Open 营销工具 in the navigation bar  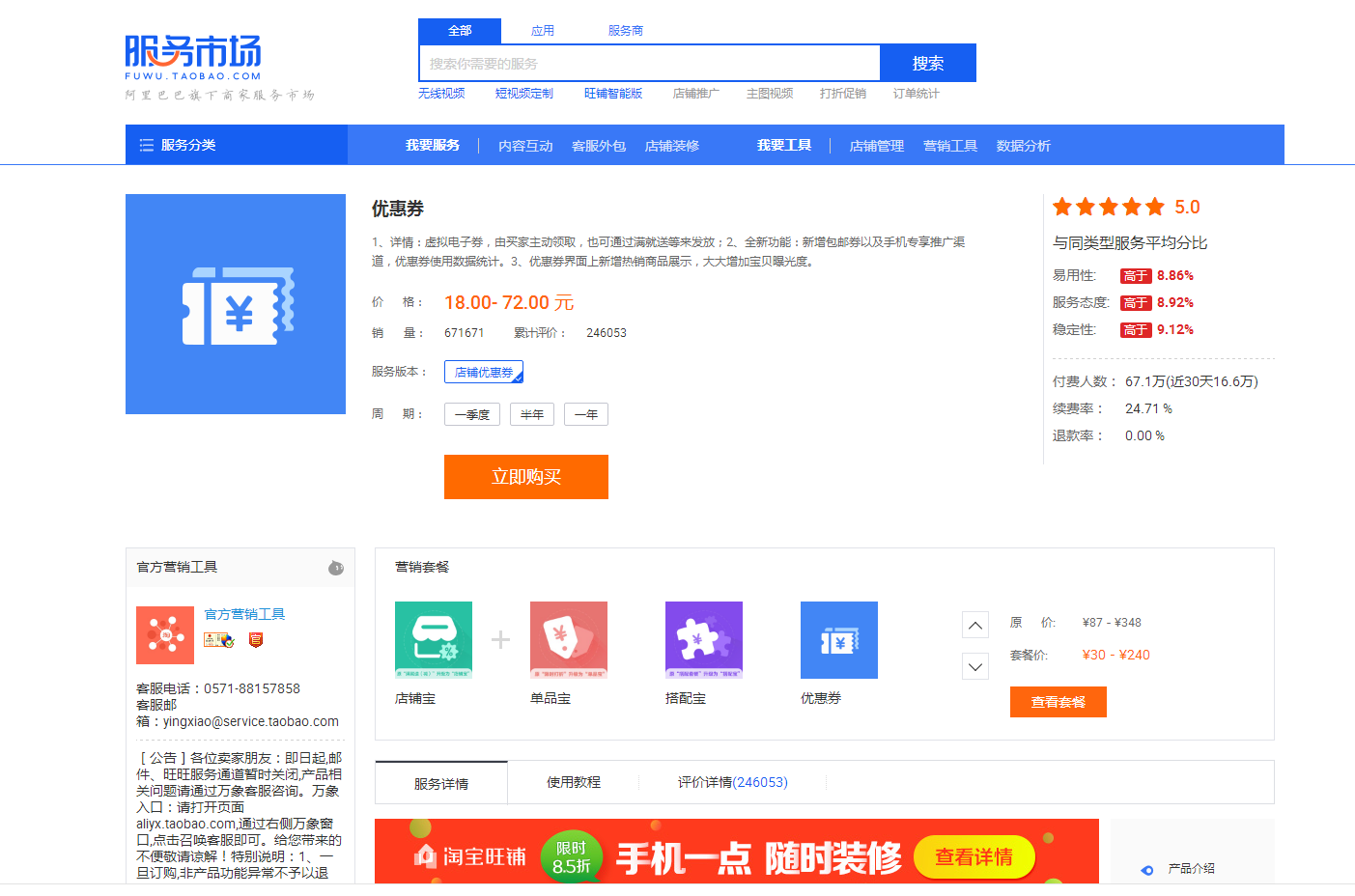tap(950, 146)
